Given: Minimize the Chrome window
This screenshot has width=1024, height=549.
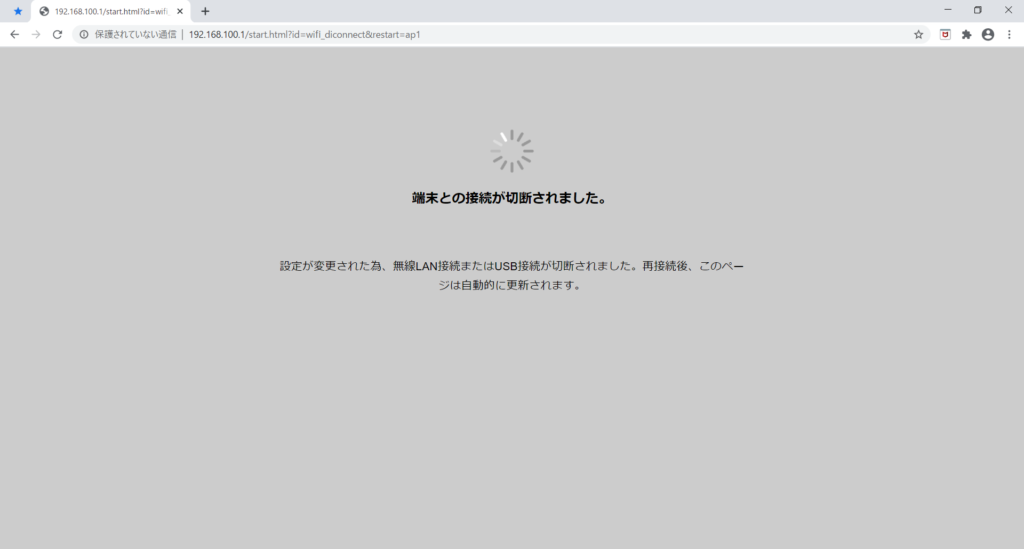Looking at the screenshot, I should click(x=948, y=10).
